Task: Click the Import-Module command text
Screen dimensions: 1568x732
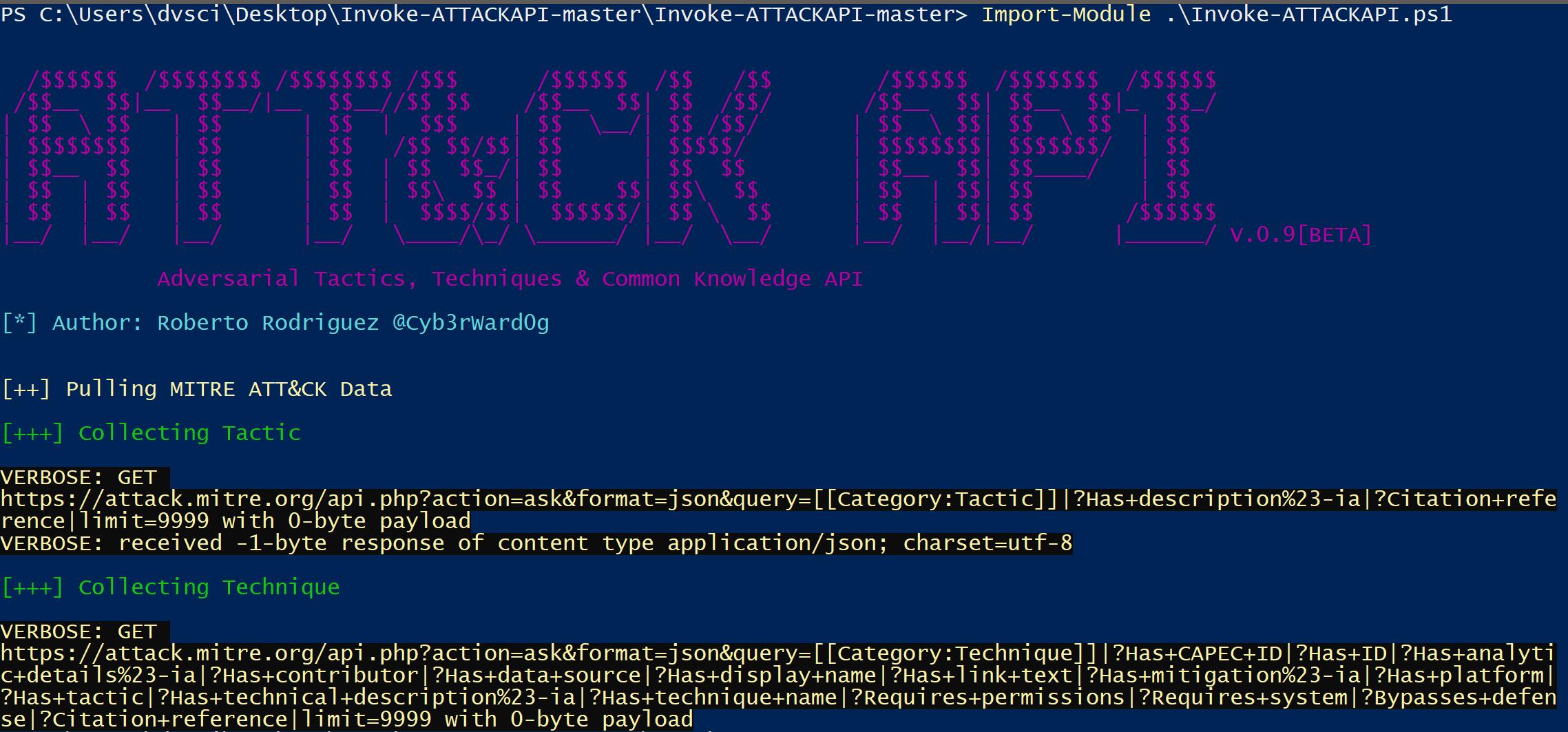Action: [x=1066, y=14]
